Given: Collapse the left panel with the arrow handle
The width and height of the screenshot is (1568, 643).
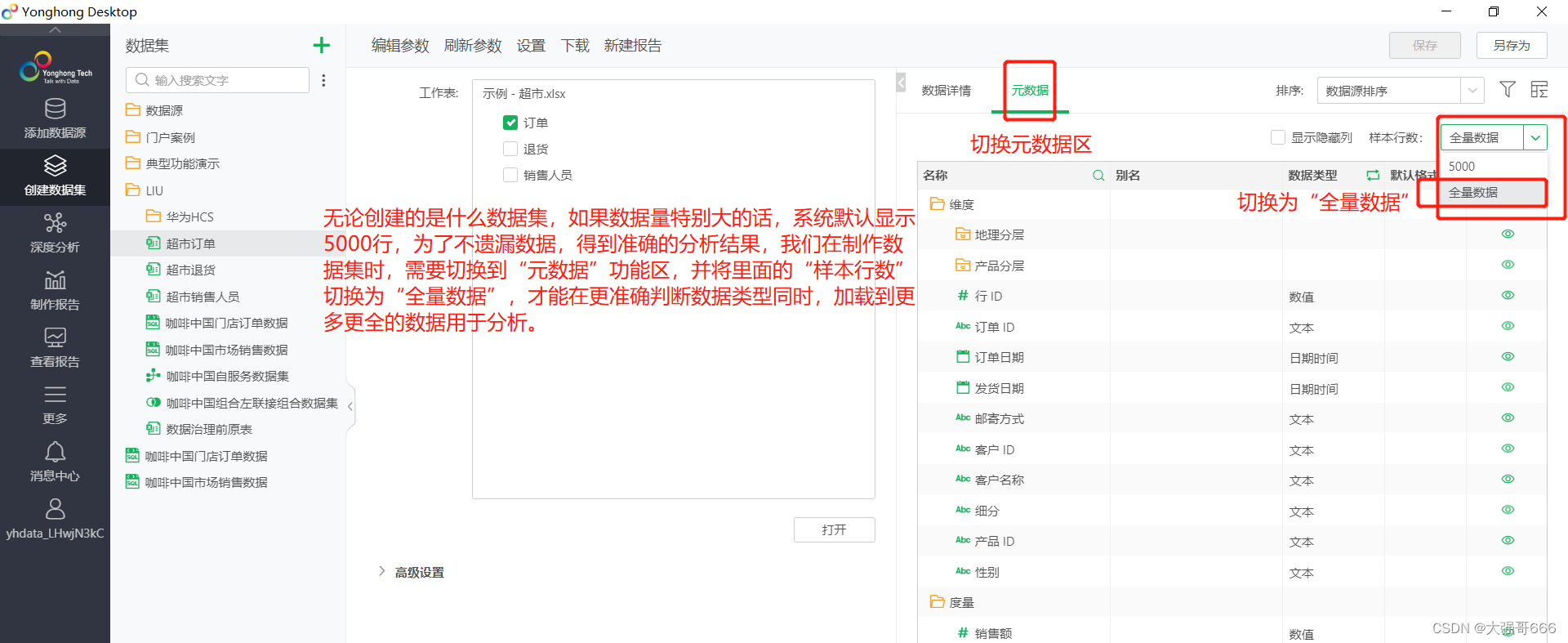Looking at the screenshot, I should click(x=350, y=406).
